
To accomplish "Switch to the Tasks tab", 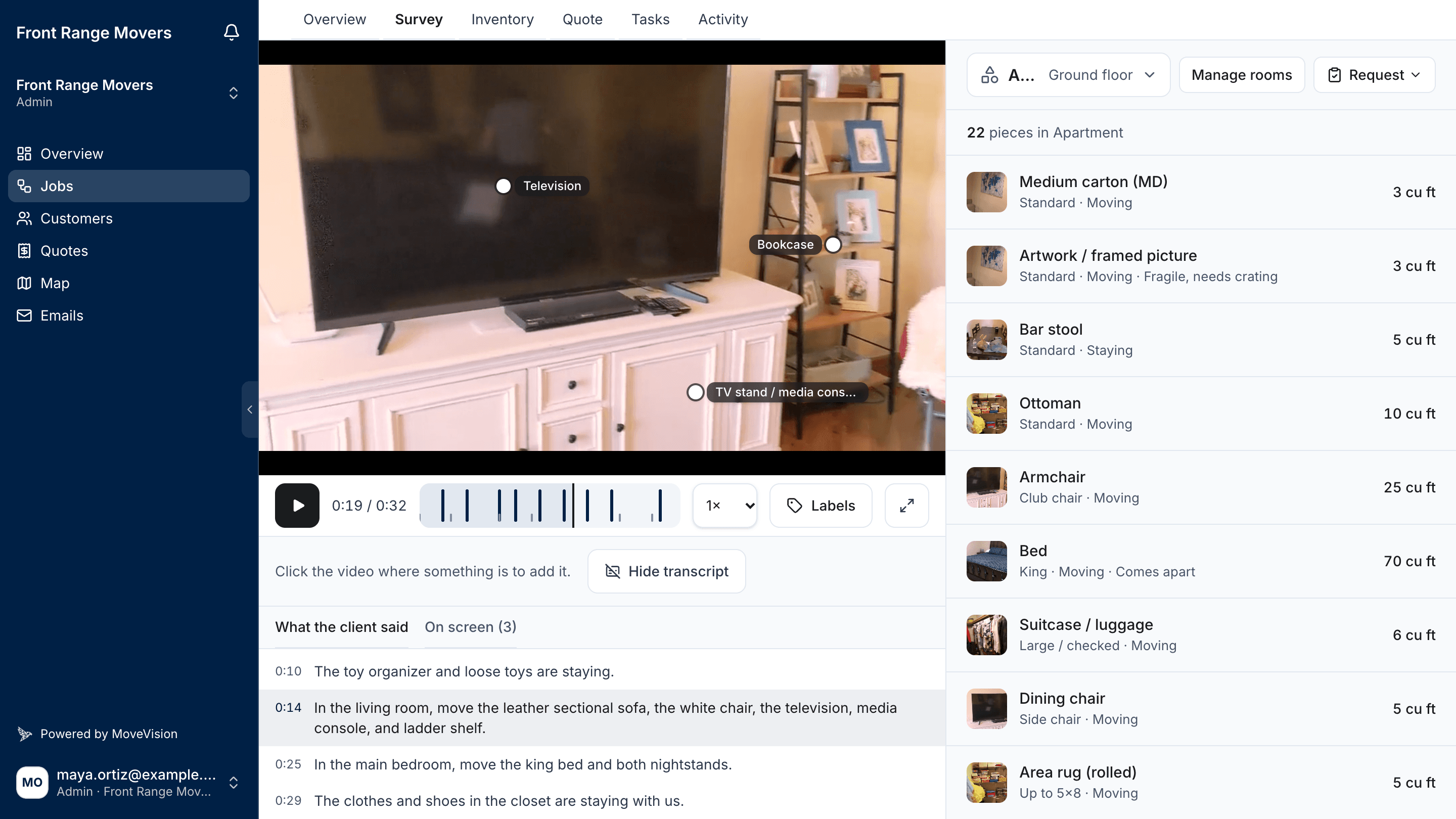I will (650, 19).
